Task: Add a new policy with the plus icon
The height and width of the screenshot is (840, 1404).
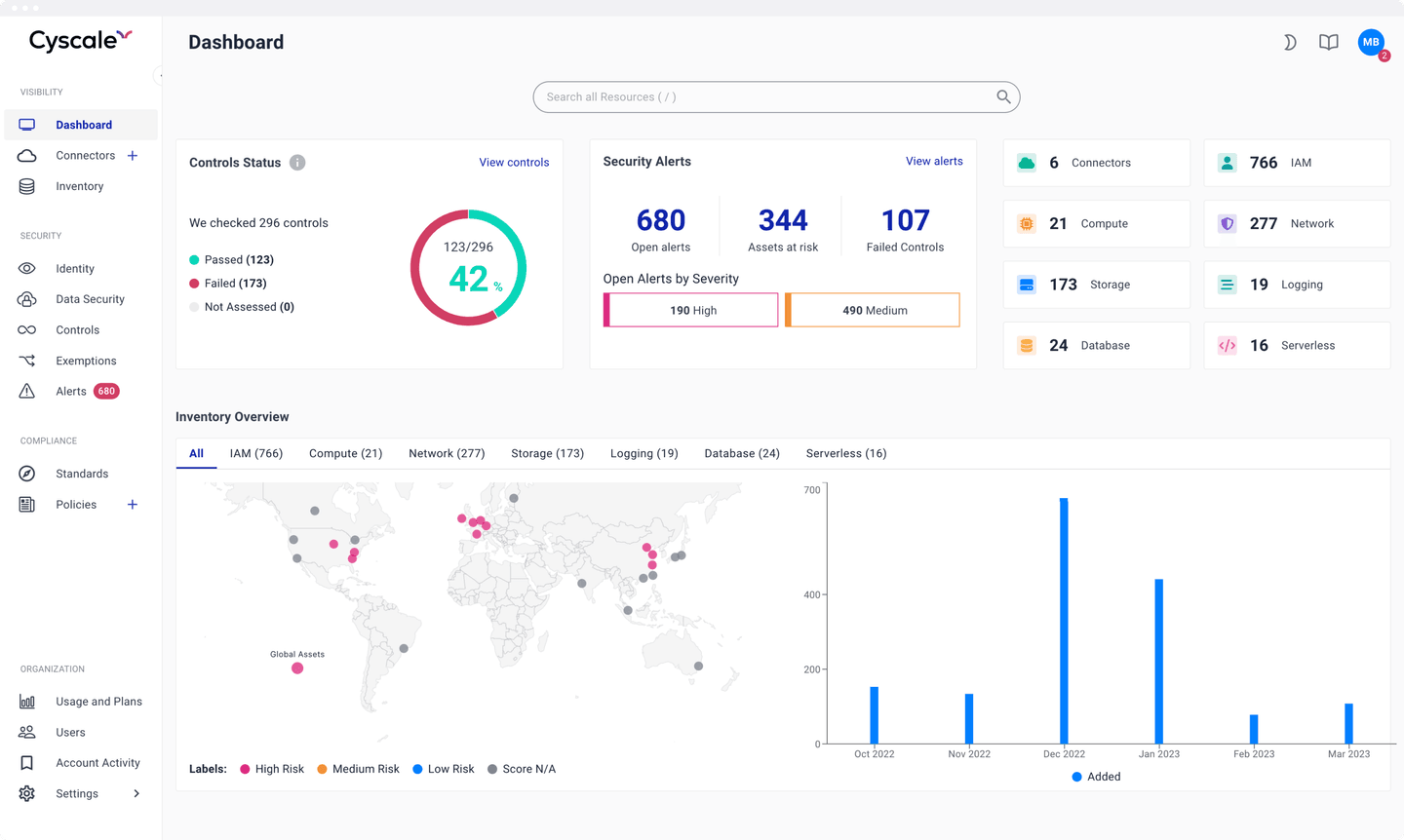Action: tap(133, 504)
